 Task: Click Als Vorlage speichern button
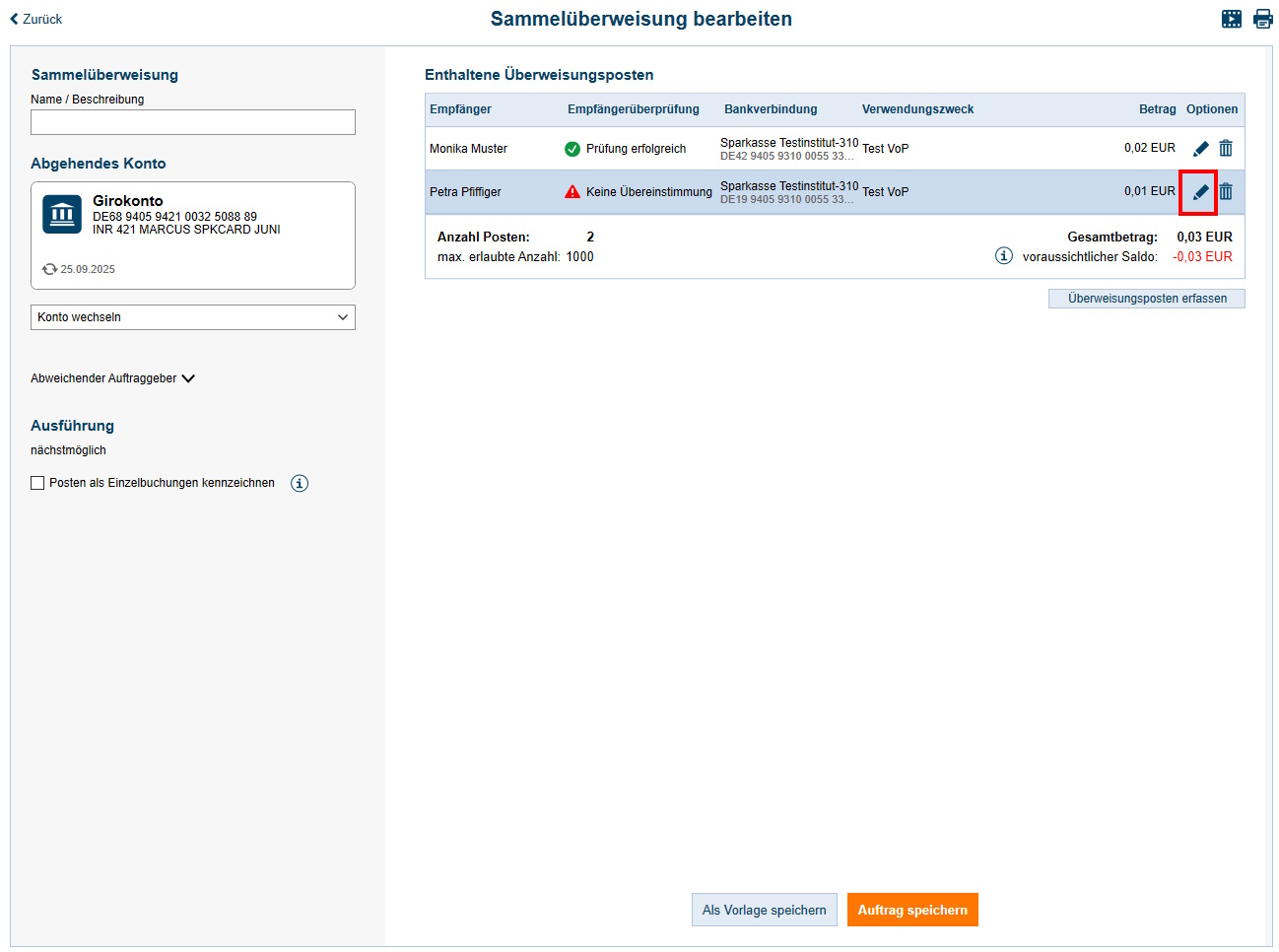coord(764,910)
